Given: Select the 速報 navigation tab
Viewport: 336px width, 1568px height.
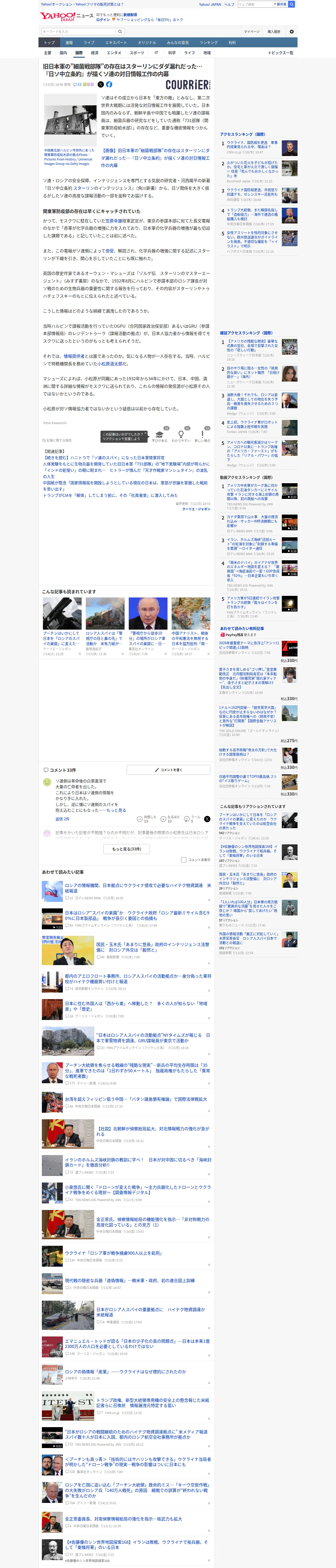Looking at the screenshot, I should (x=69, y=43).
